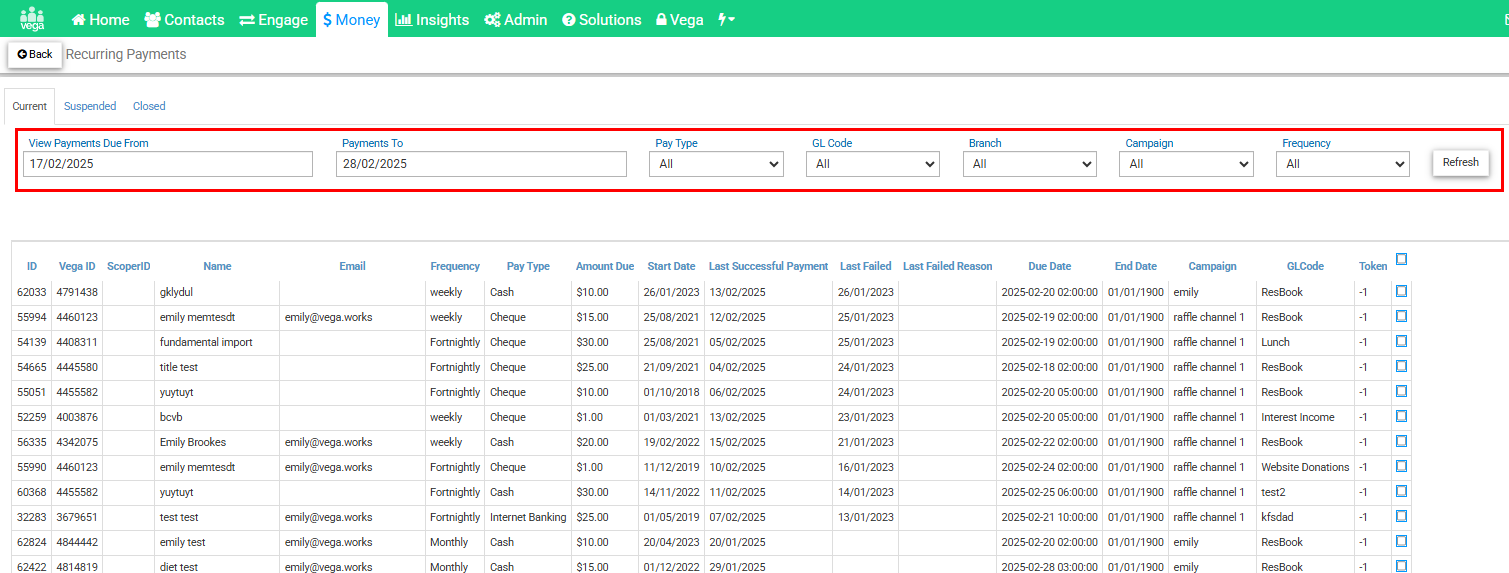Open the Frequency dropdown

click(x=1343, y=164)
